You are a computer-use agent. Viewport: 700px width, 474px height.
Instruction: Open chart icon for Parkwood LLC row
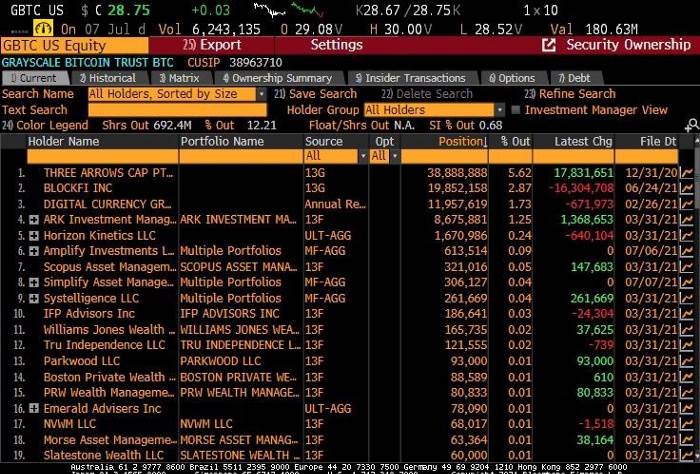pyautogui.click(x=686, y=361)
